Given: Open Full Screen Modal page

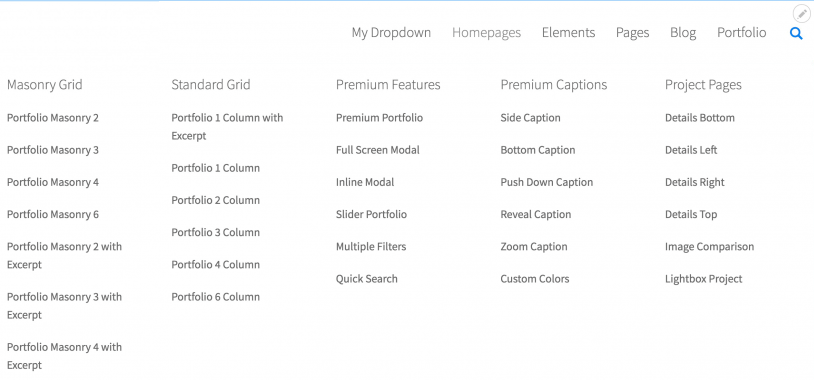Looking at the screenshot, I should (377, 150).
